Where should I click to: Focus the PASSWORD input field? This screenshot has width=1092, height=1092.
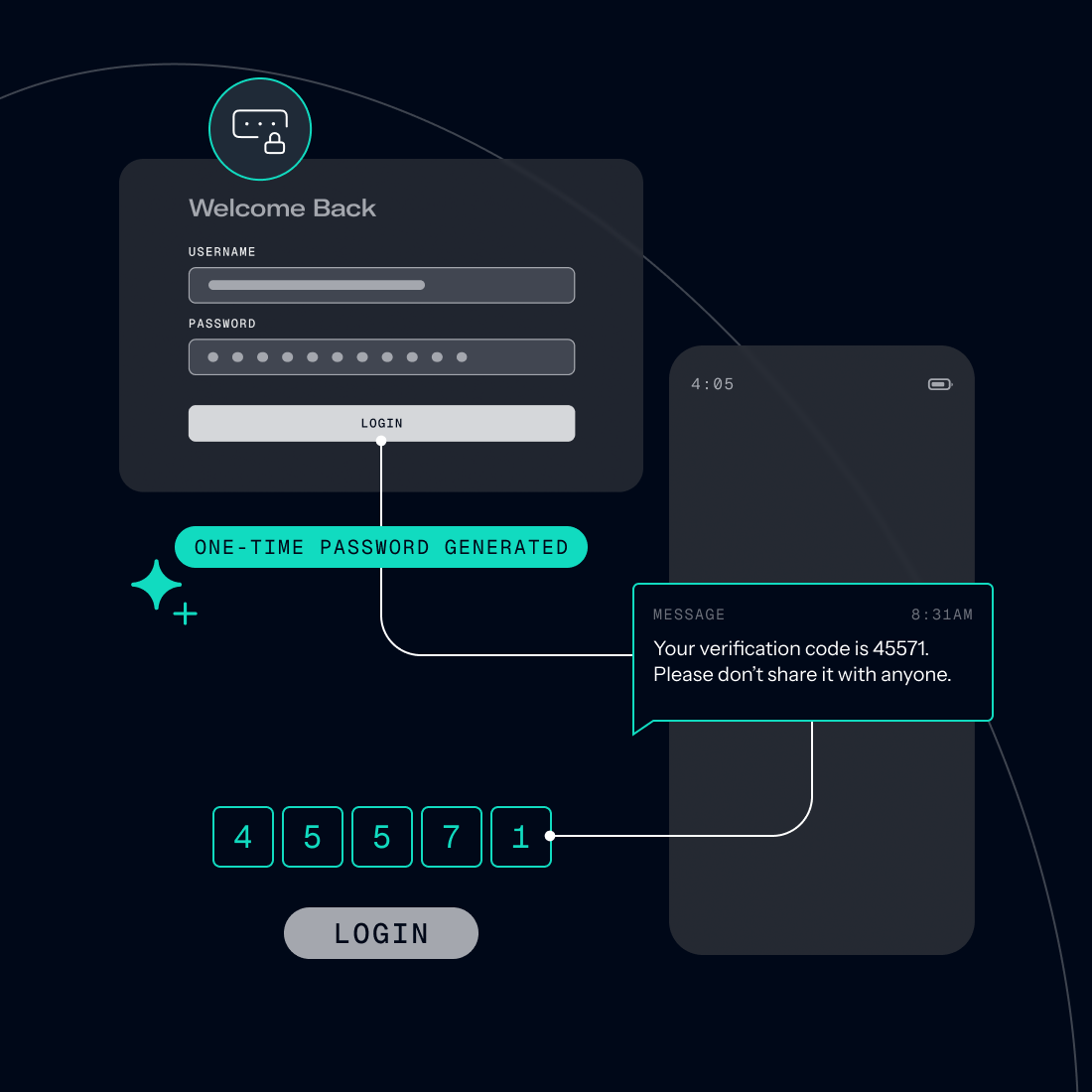coord(381,357)
